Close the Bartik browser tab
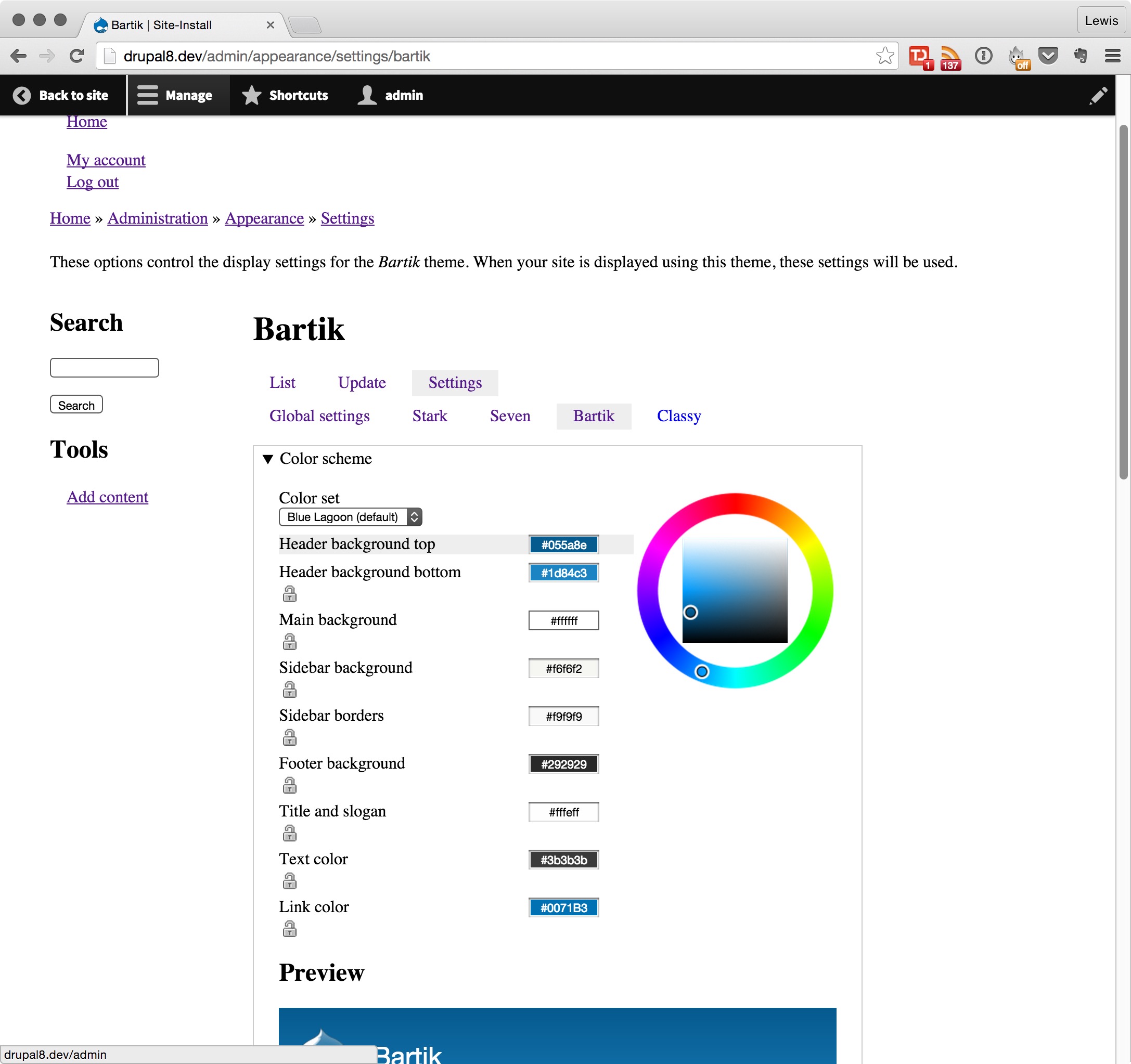1131x1064 pixels. 270,25
